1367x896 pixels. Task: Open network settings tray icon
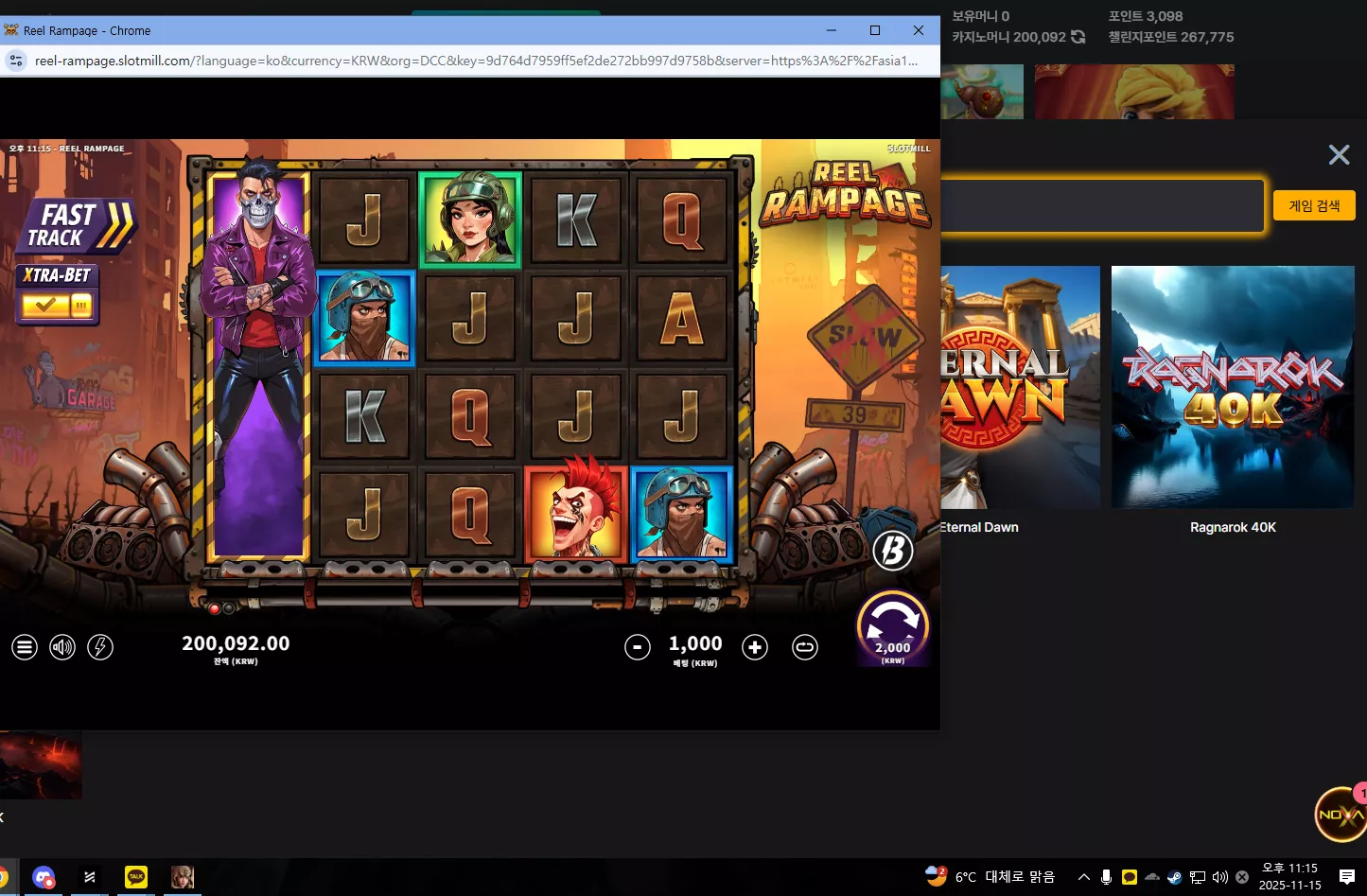click(x=1197, y=877)
